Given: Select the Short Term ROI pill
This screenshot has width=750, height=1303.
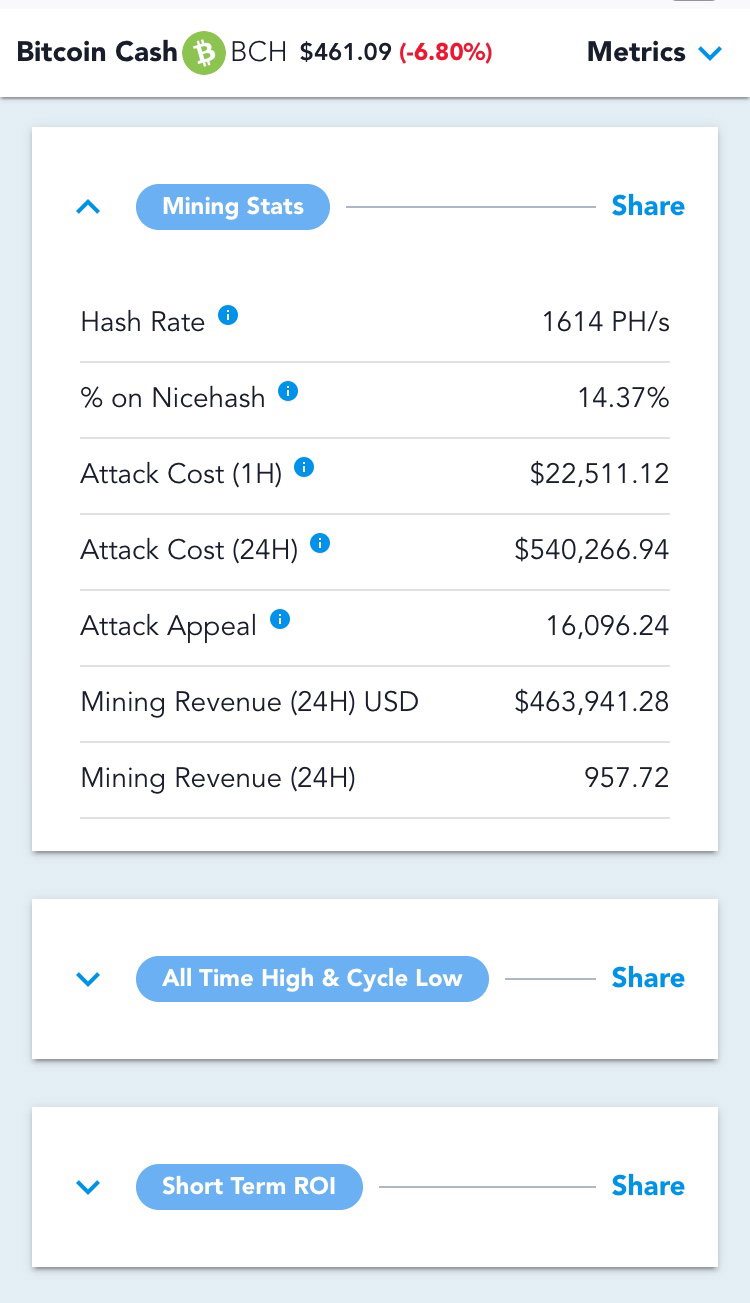Looking at the screenshot, I should [249, 1186].
